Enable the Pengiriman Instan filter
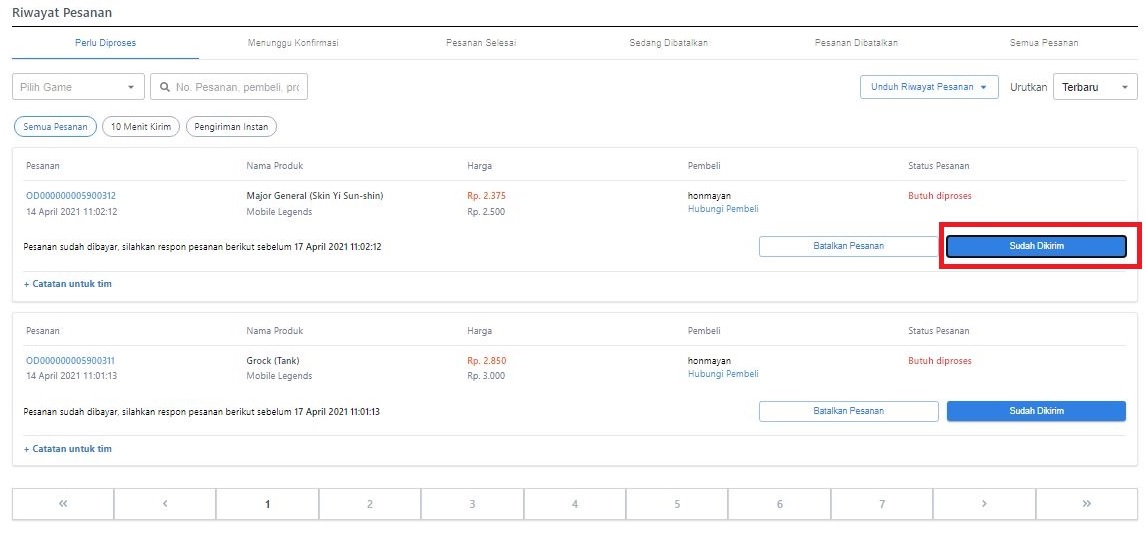Image resolution: width=1147 pixels, height=534 pixels. (231, 127)
